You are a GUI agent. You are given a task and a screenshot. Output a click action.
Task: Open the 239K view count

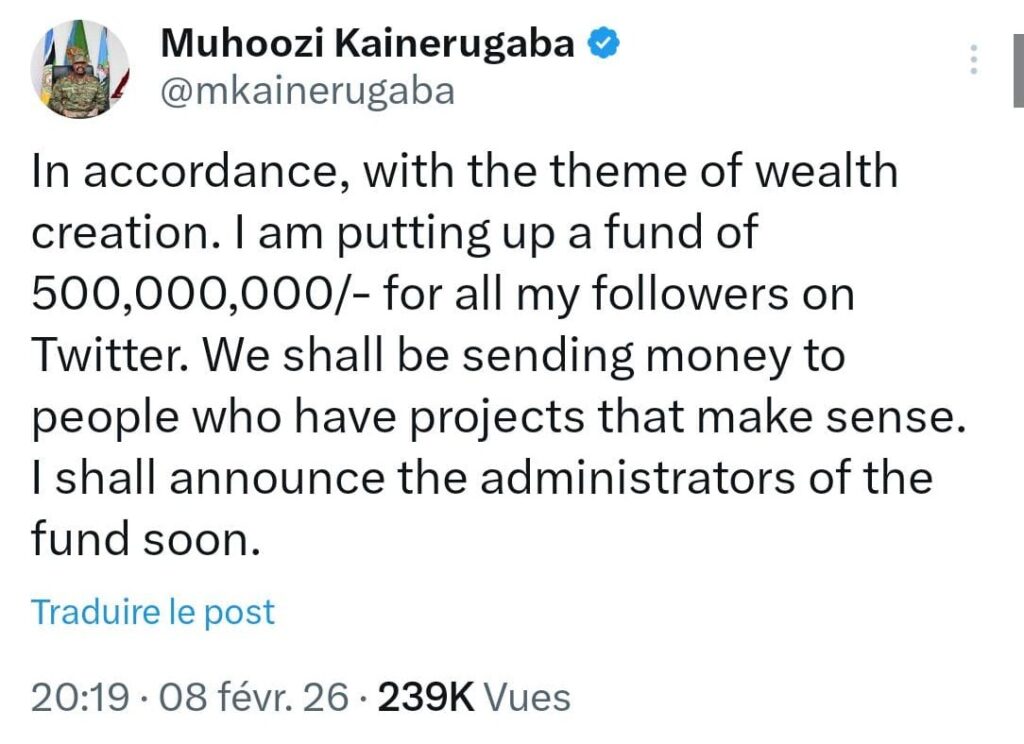[427, 697]
